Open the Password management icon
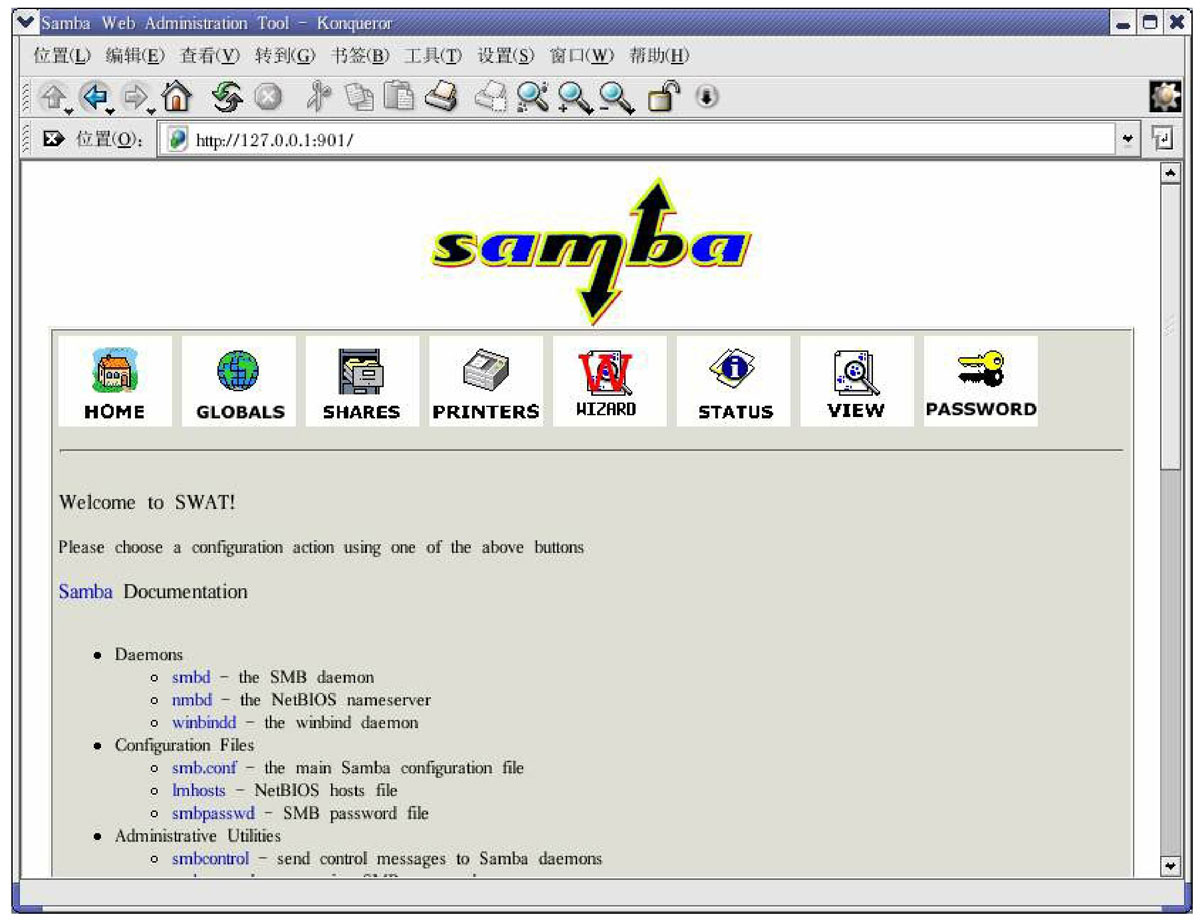Viewport: 1200px width, 921px height. click(980, 382)
